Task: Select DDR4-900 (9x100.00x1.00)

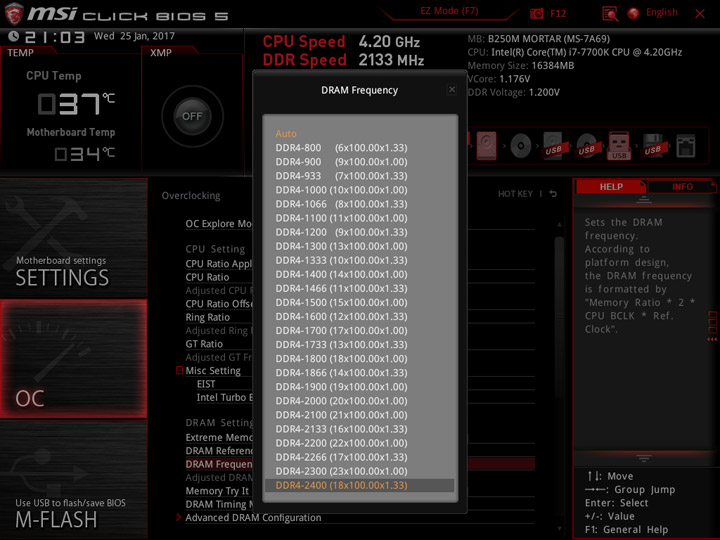Action: (341, 162)
